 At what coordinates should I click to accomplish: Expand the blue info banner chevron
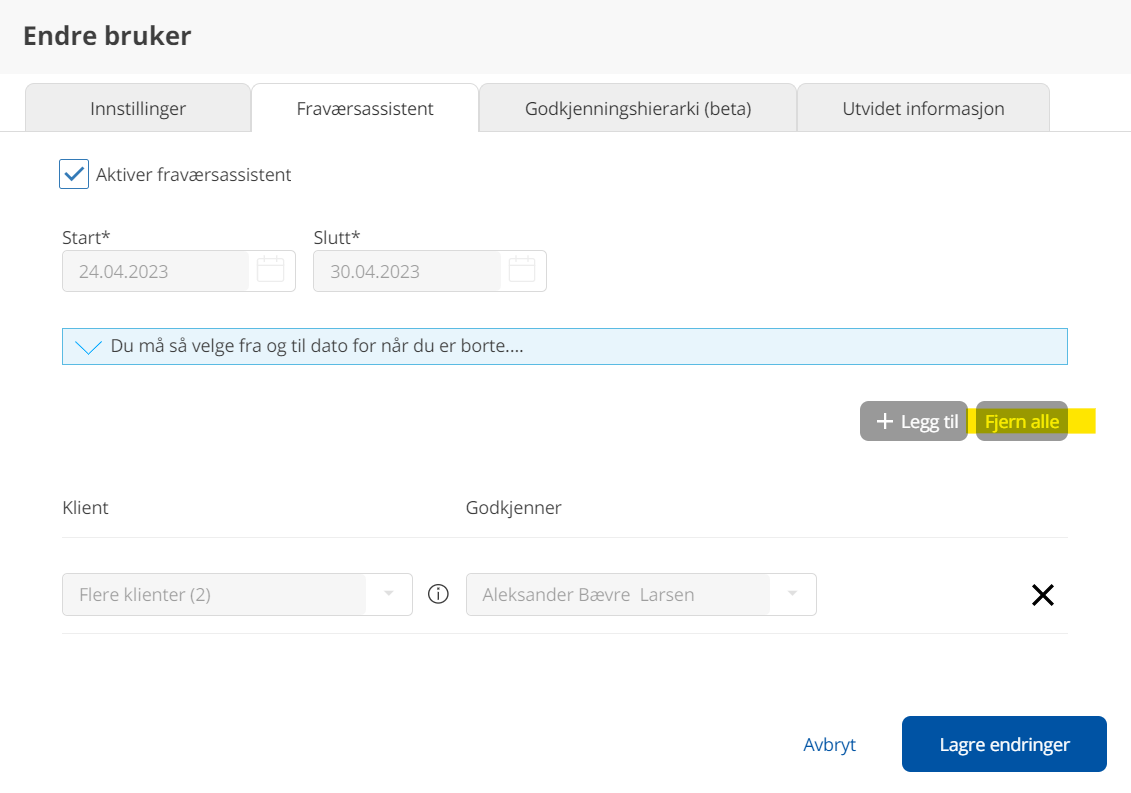(88, 347)
